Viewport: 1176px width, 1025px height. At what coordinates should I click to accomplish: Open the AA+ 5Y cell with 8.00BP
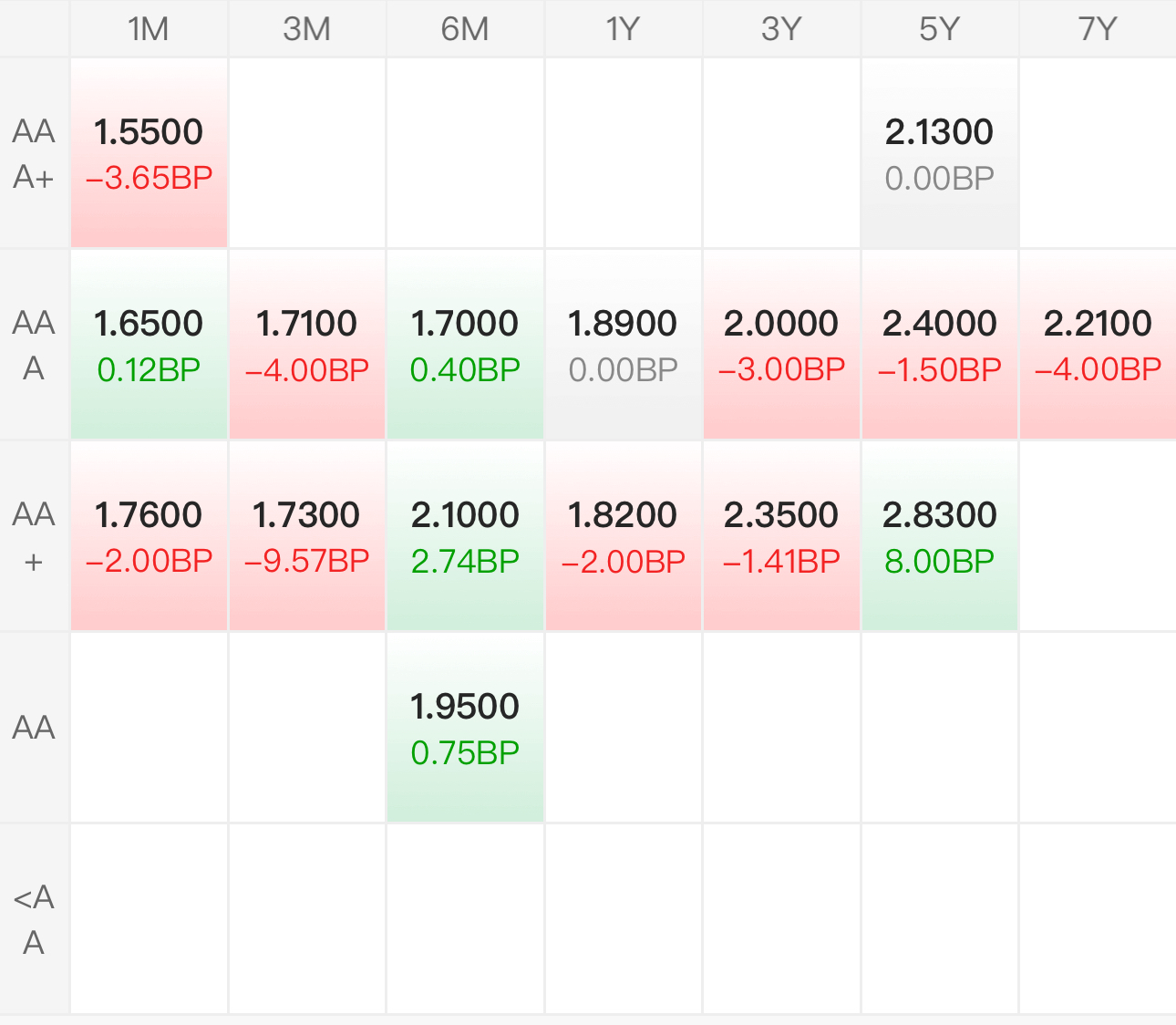[939, 560]
